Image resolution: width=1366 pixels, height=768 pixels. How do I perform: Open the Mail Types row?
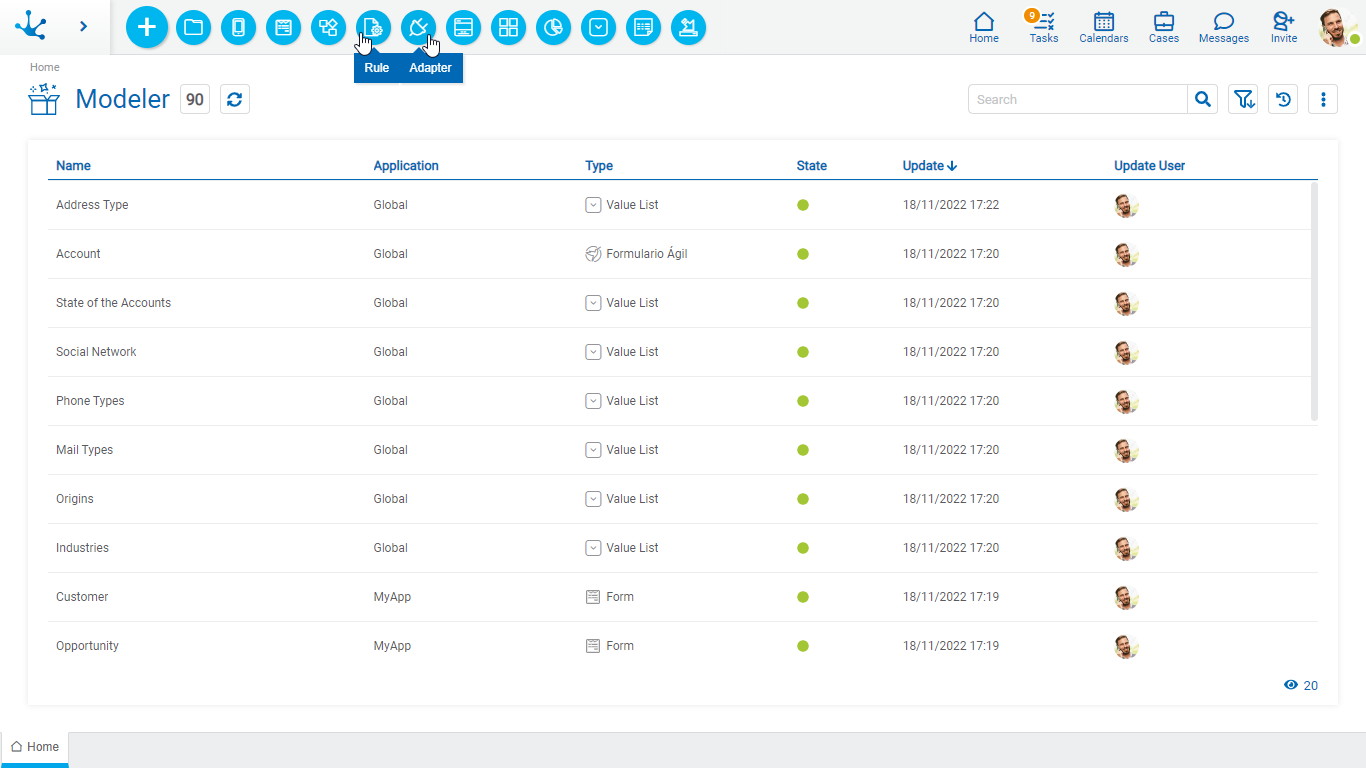click(x=680, y=450)
